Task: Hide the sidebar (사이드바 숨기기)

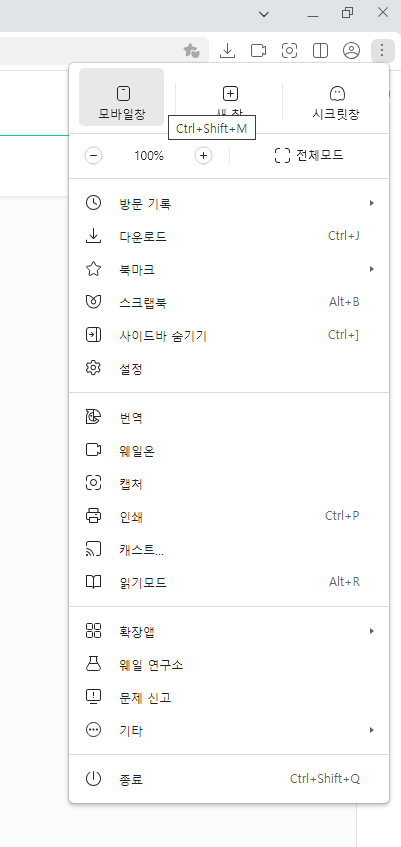Action: coord(229,335)
